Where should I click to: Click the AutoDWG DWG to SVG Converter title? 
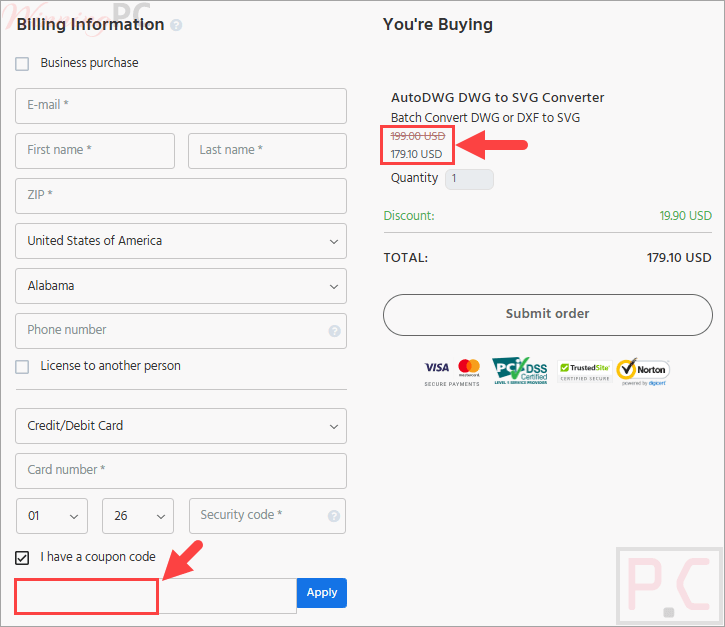point(498,98)
